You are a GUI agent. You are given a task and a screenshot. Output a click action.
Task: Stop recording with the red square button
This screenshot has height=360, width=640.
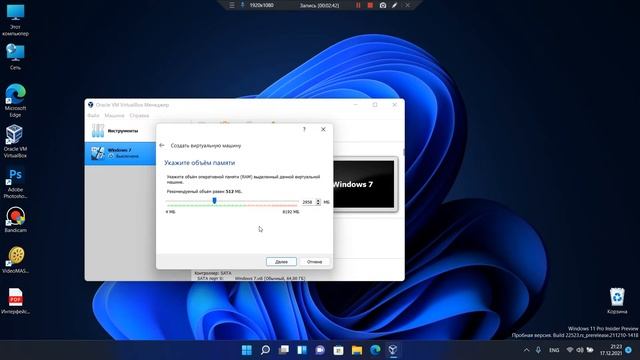tap(370, 5)
